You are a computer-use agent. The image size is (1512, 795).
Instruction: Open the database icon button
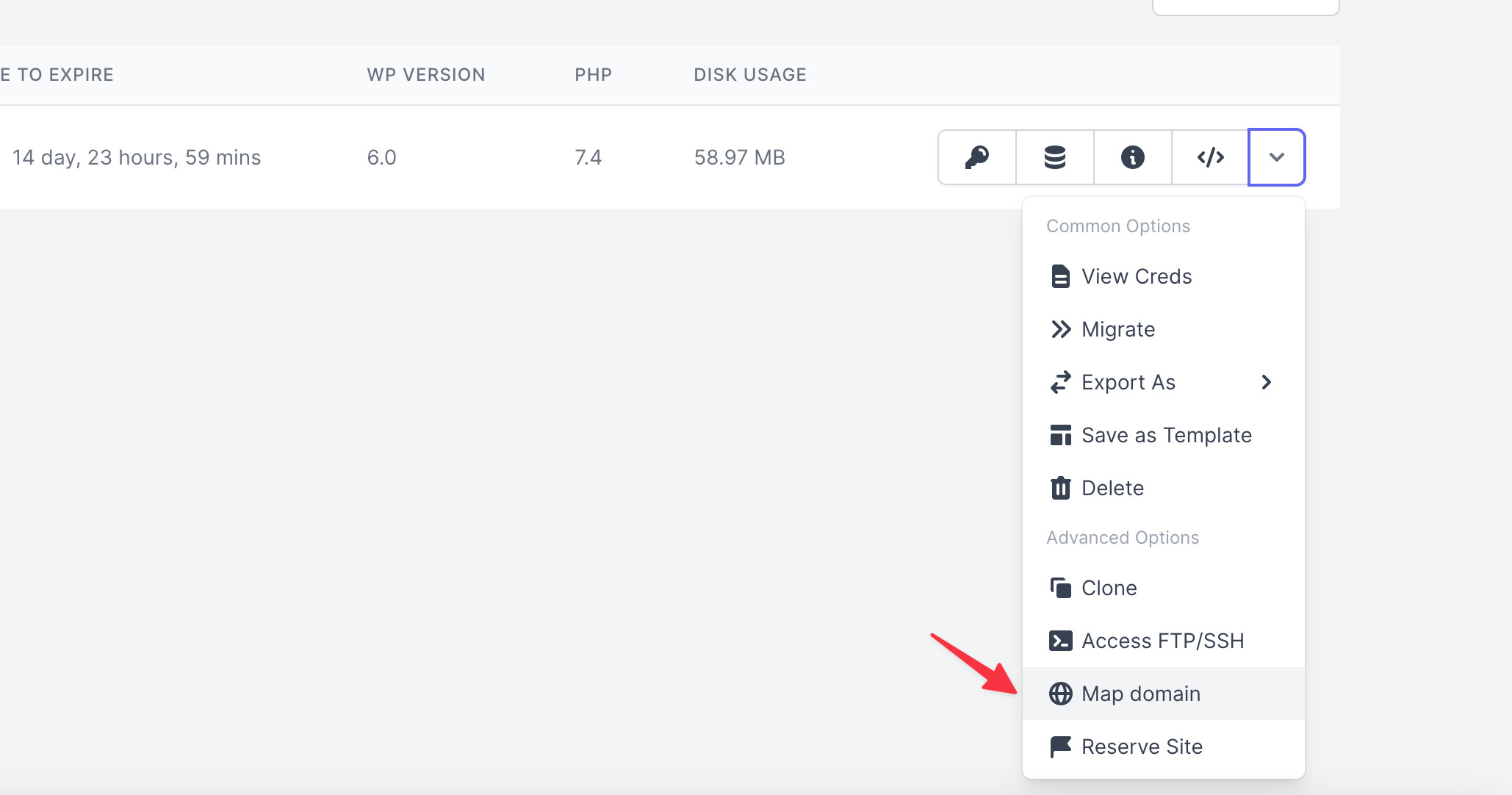tap(1055, 157)
